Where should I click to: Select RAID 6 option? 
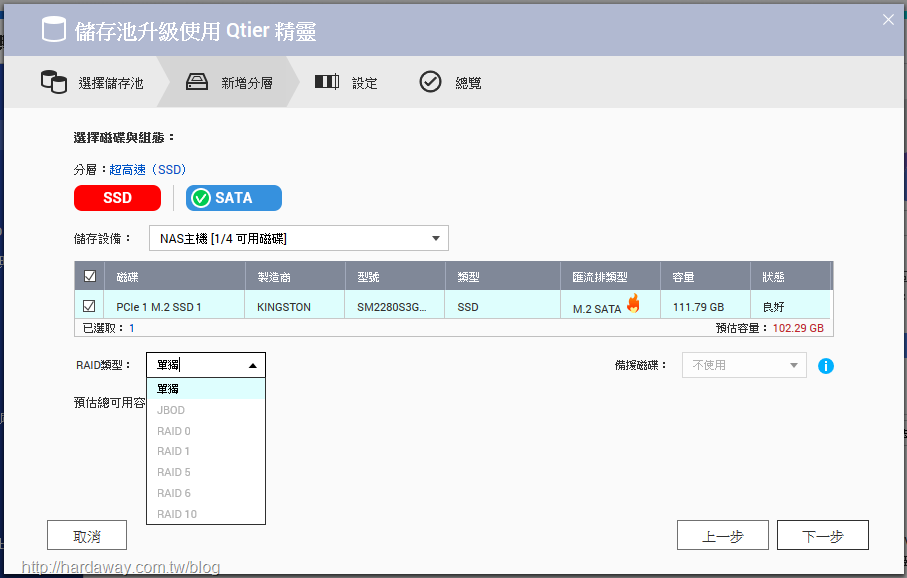tap(206, 493)
